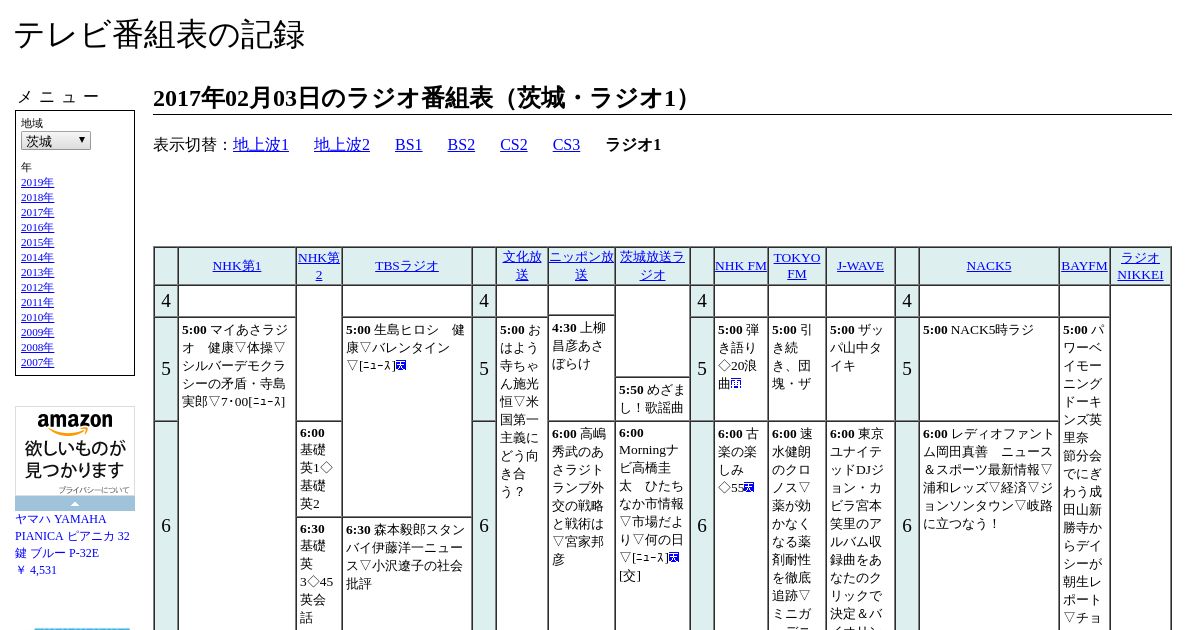Select the 5:00 ザッパ山中タイキ program cell

pos(860,369)
